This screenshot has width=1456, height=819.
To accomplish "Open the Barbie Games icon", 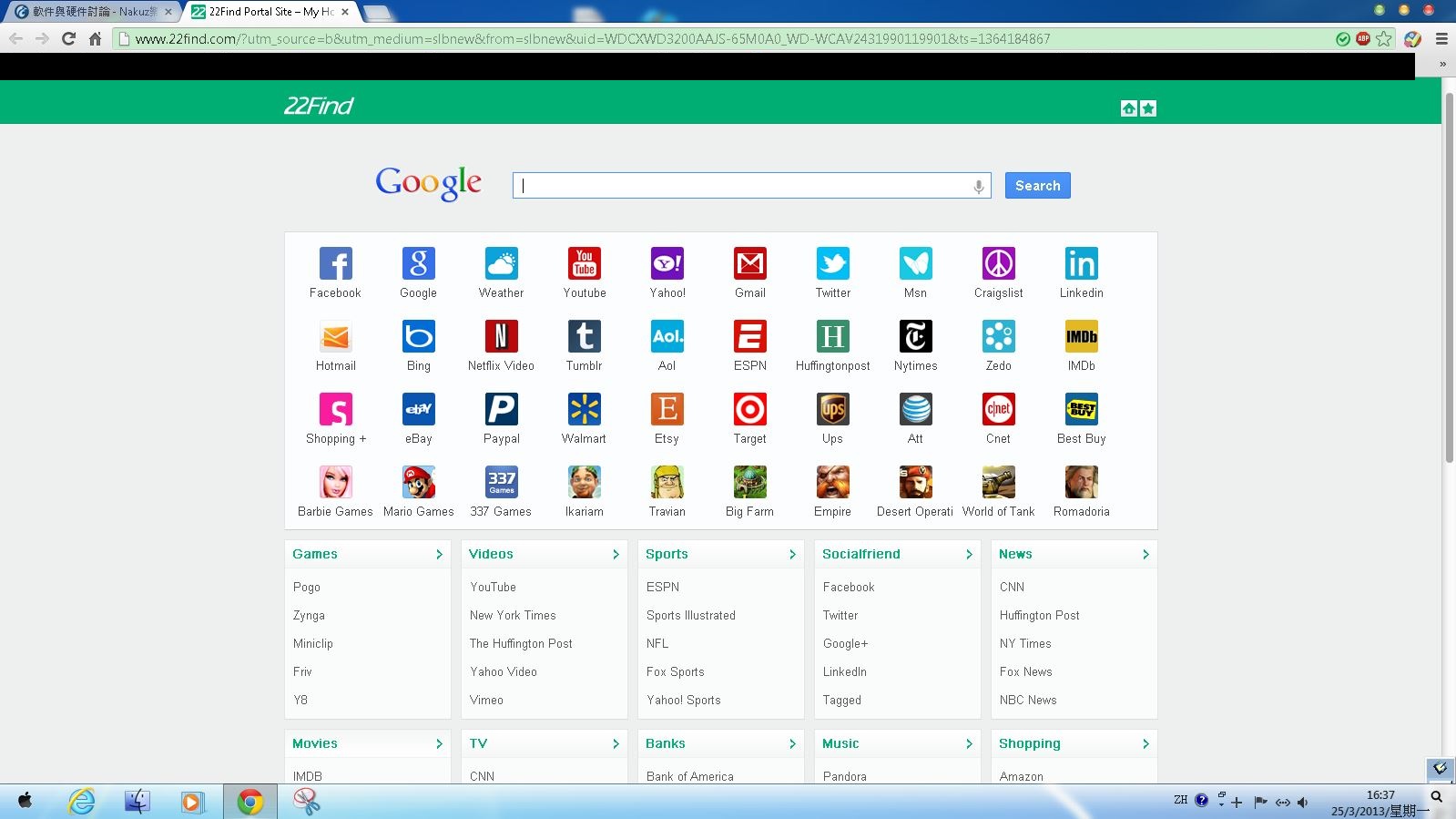I will coord(335,483).
